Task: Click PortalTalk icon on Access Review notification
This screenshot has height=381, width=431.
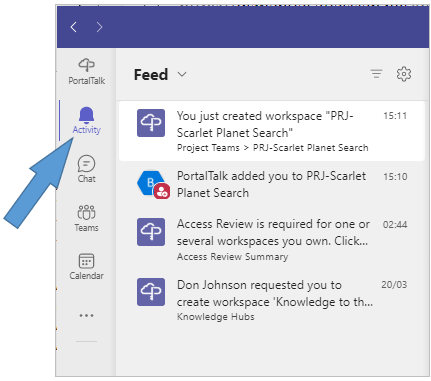Action: point(151,232)
